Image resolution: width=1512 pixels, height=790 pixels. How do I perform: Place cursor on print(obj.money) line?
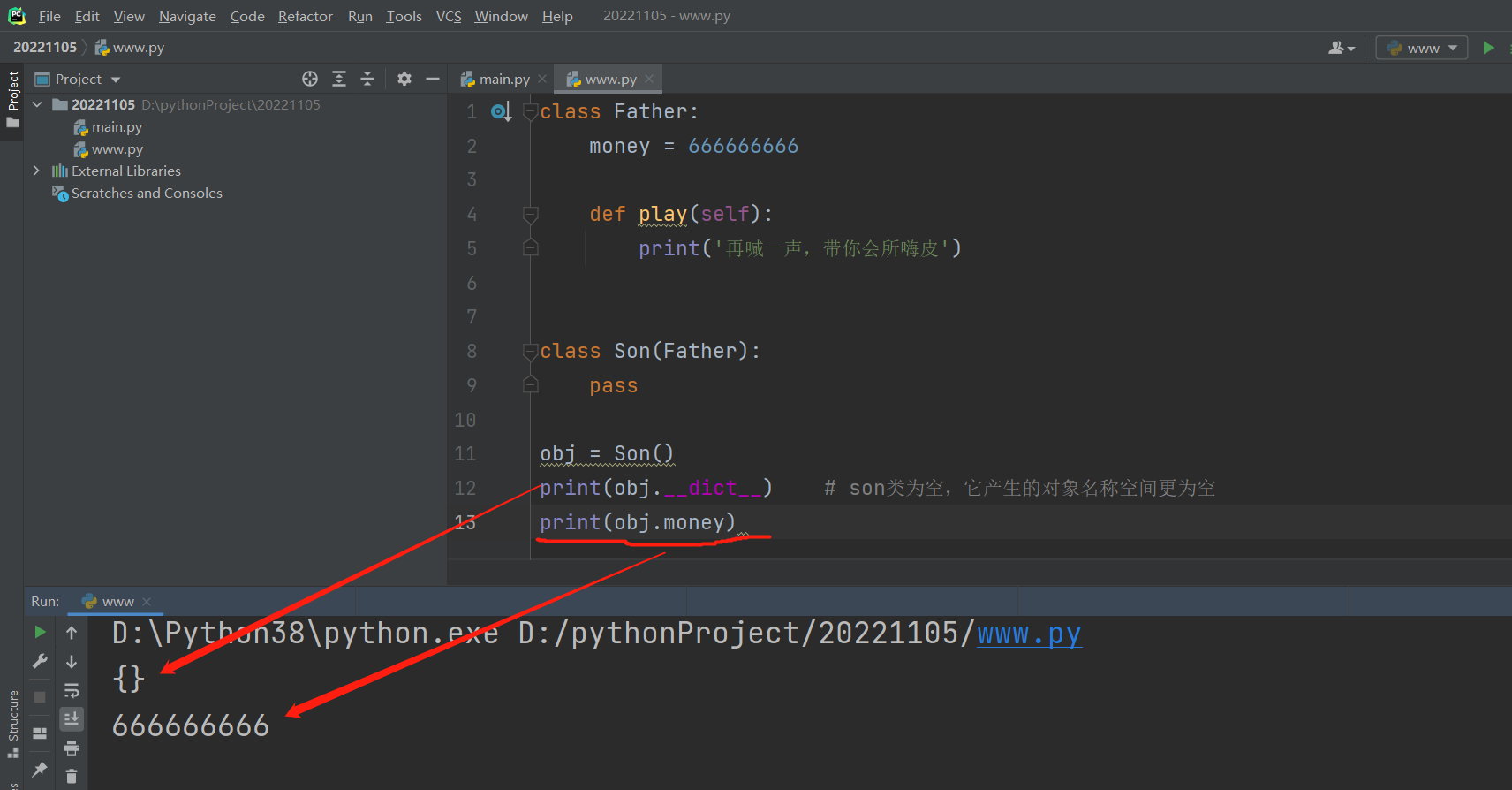tap(638, 522)
